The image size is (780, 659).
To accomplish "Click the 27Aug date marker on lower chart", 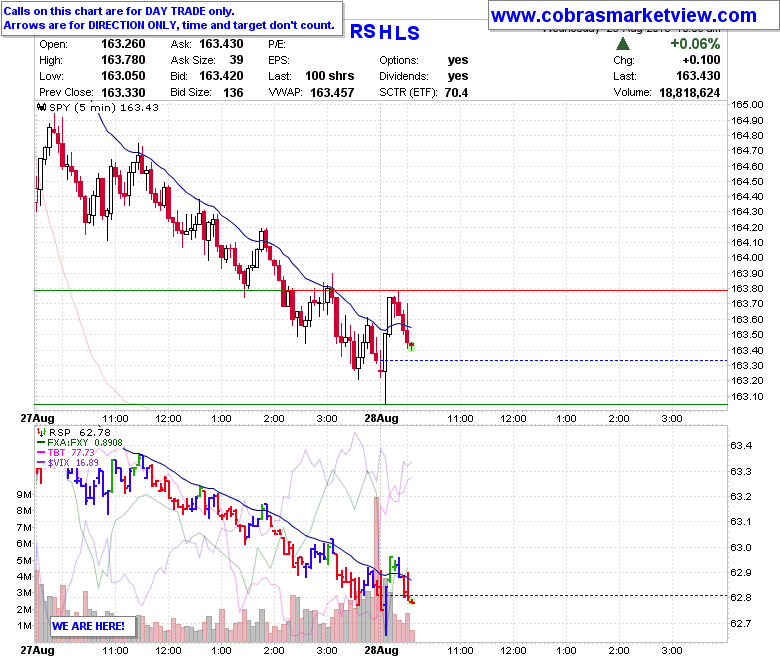I will [x=37, y=651].
